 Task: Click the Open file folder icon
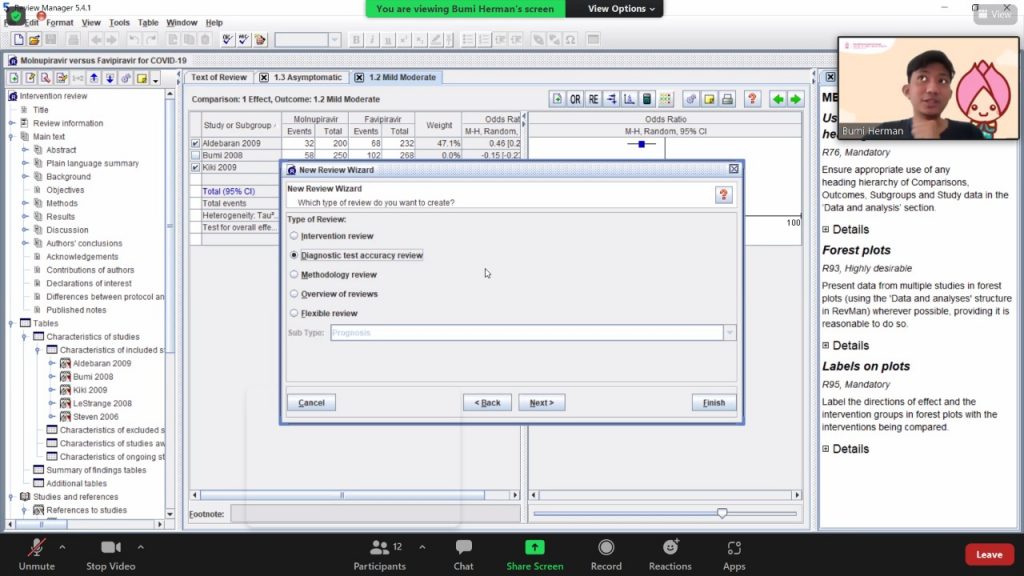click(34, 40)
